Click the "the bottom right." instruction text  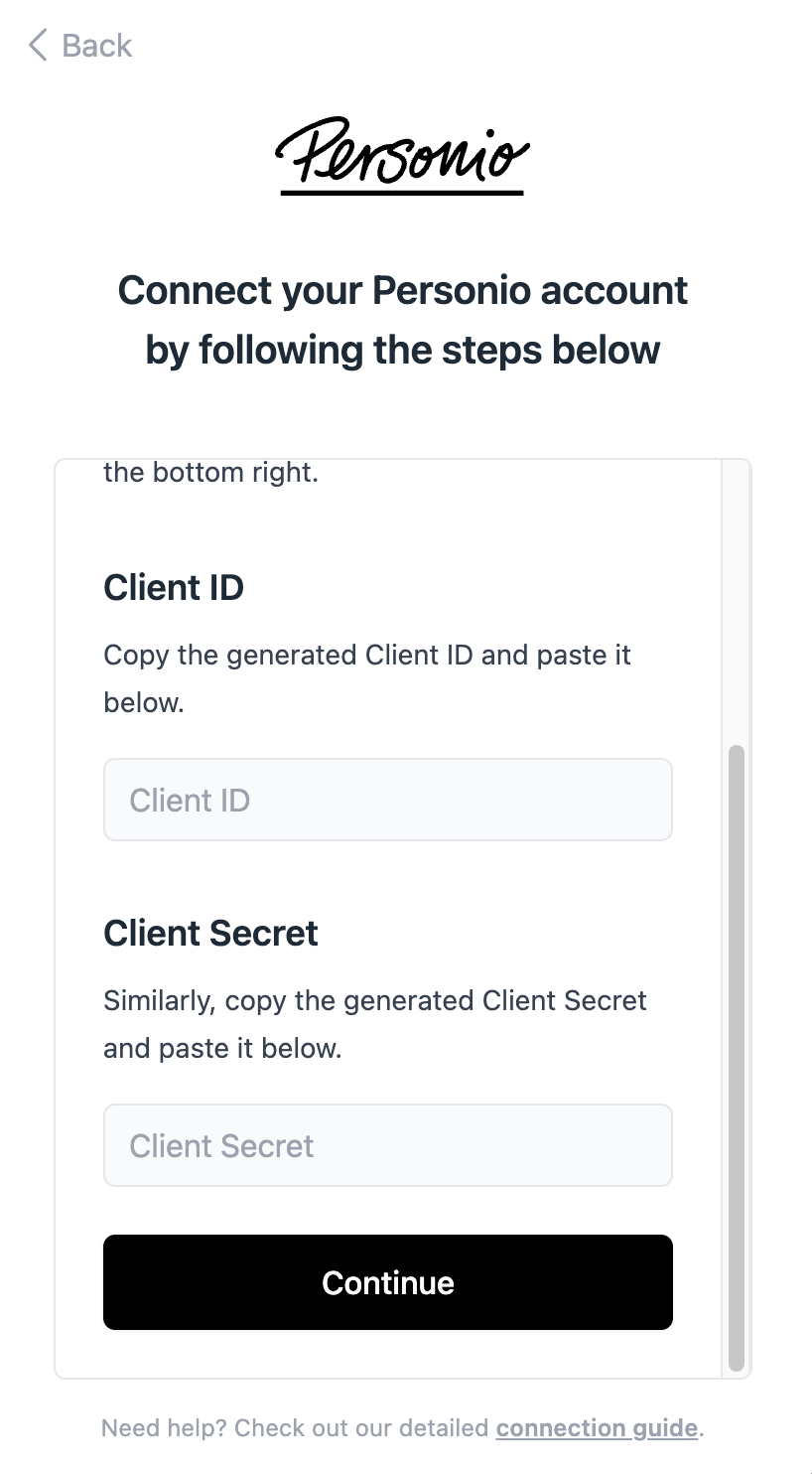(210, 473)
